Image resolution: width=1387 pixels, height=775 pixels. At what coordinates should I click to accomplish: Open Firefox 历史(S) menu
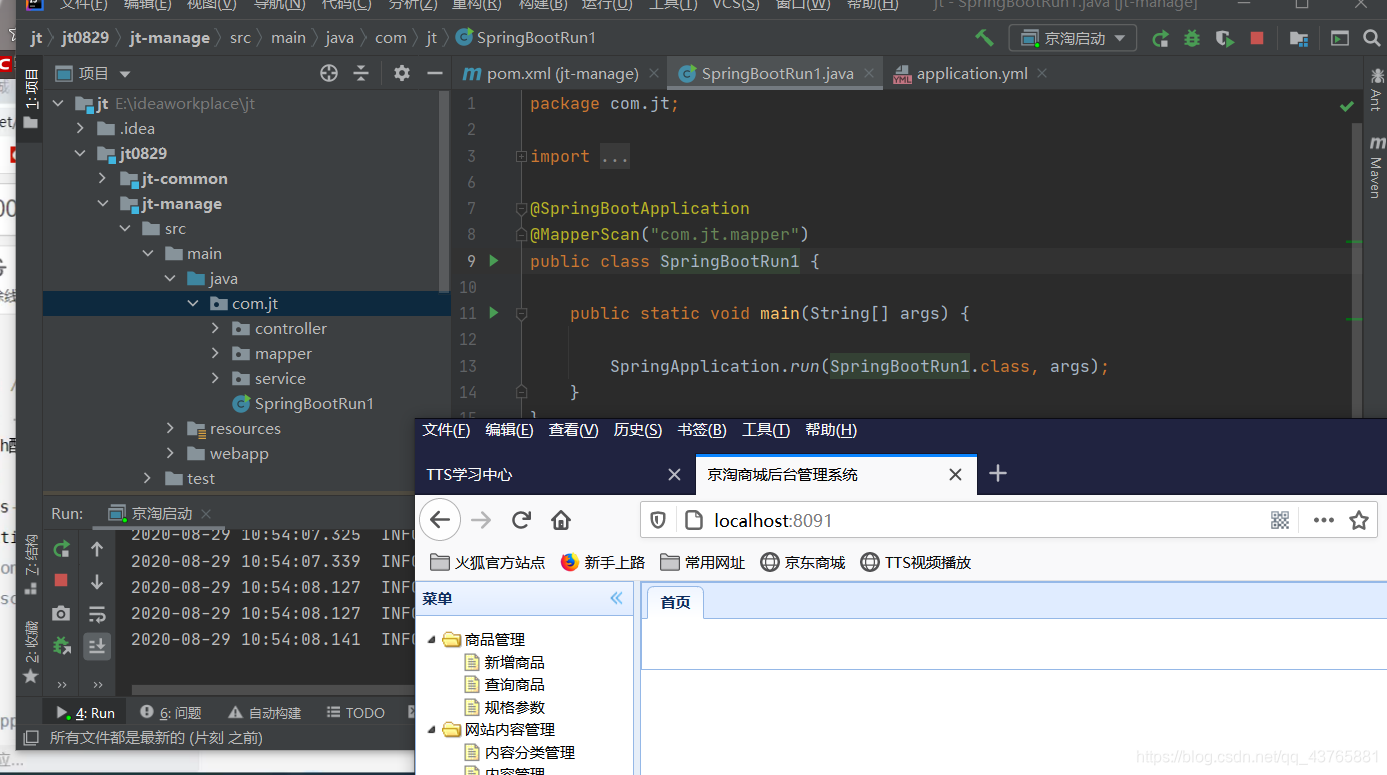[x=637, y=430]
